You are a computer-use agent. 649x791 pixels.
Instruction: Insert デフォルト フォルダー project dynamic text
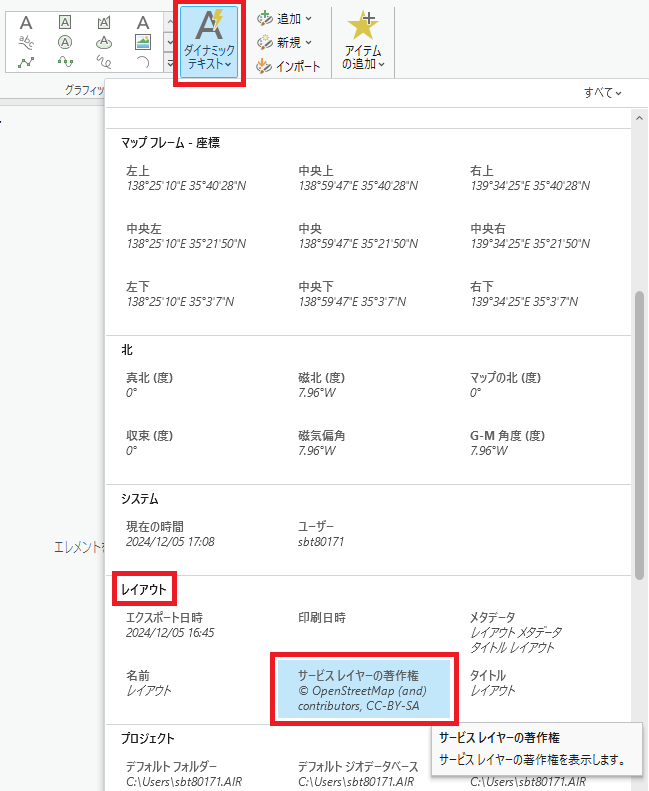(184, 774)
